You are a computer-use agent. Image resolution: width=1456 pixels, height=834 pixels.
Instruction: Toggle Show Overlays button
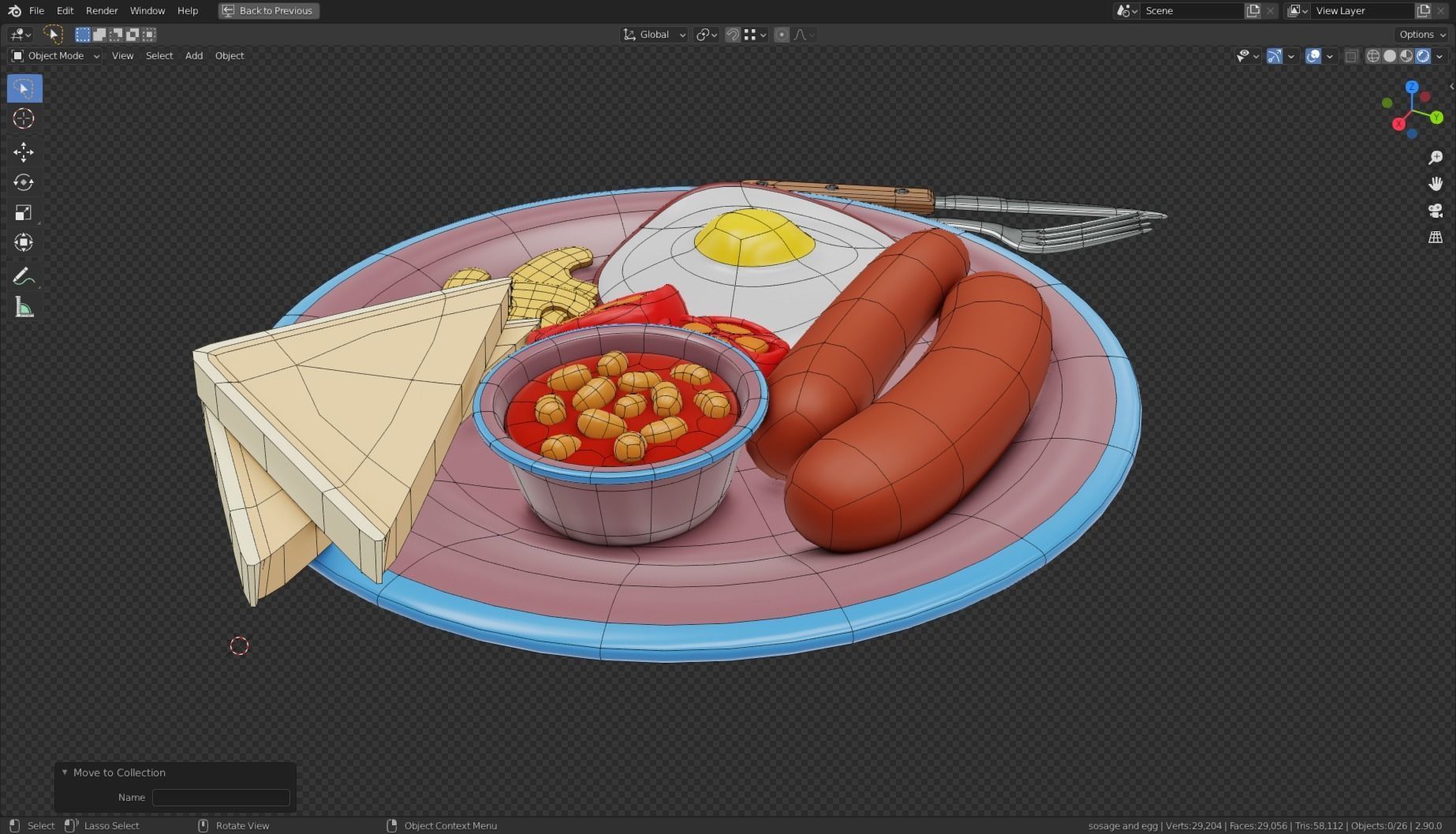tap(1313, 56)
